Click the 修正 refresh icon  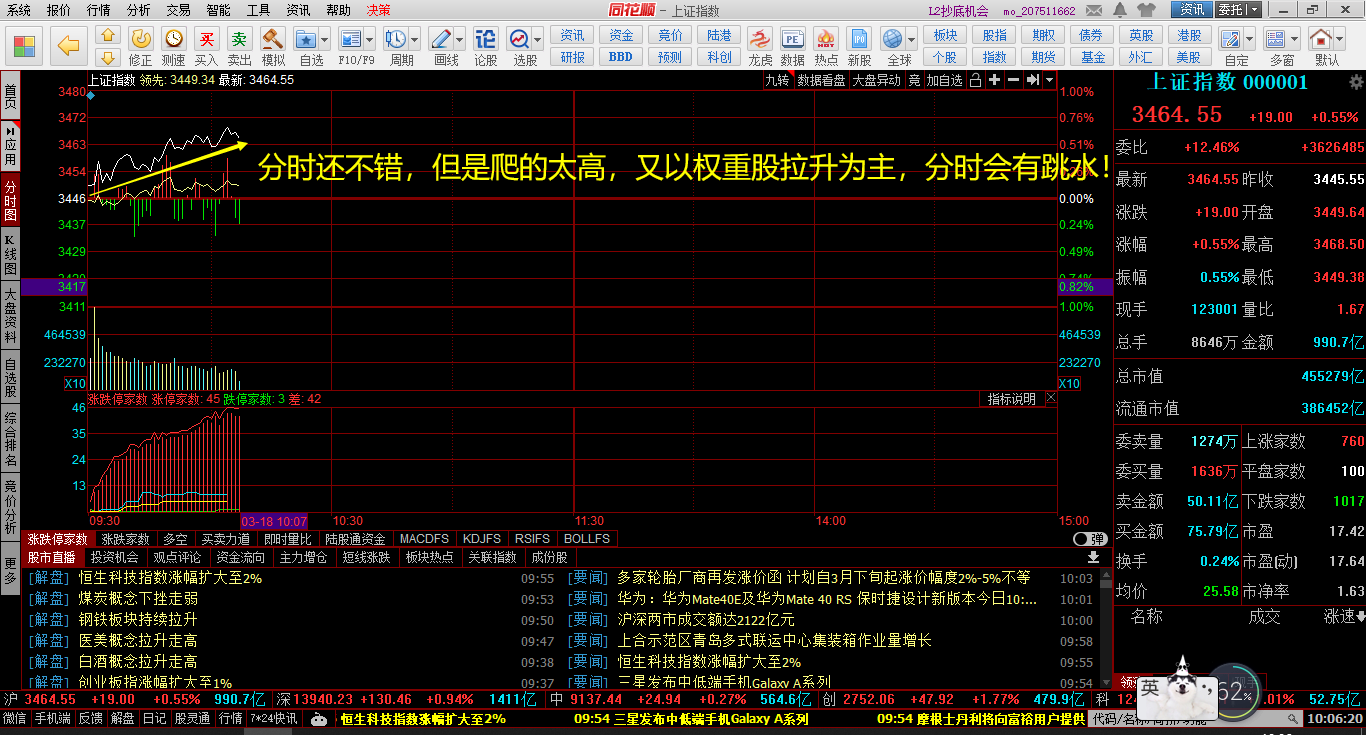141,39
